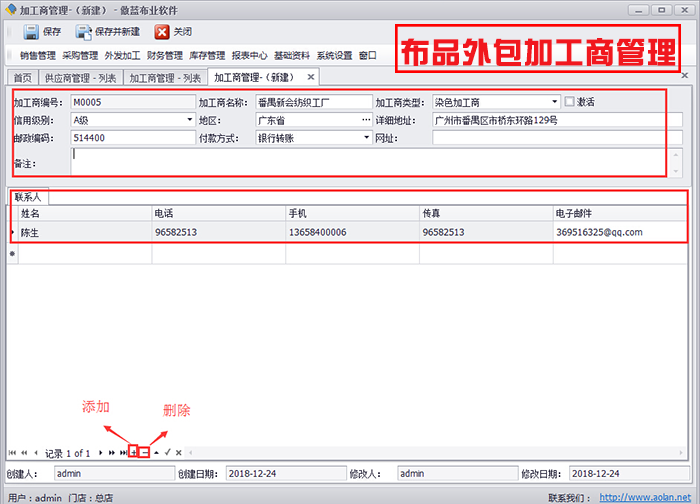
Task: Open the 信用级别 dropdown list
Action: coord(189,120)
